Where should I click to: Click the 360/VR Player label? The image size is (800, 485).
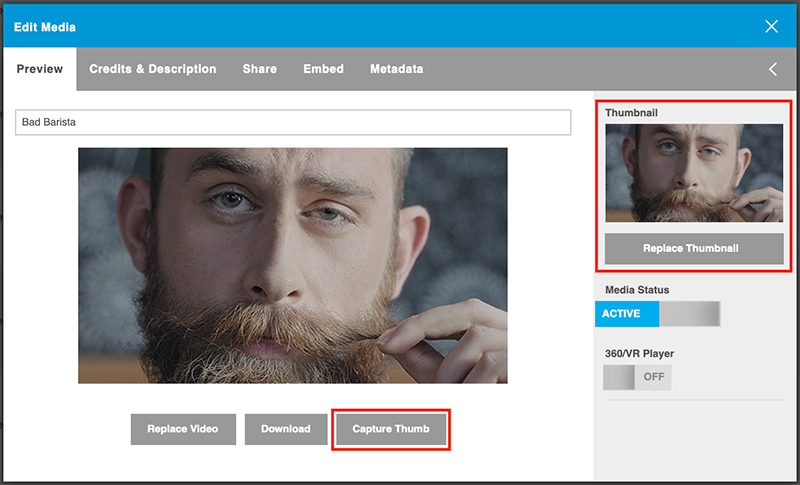click(639, 353)
